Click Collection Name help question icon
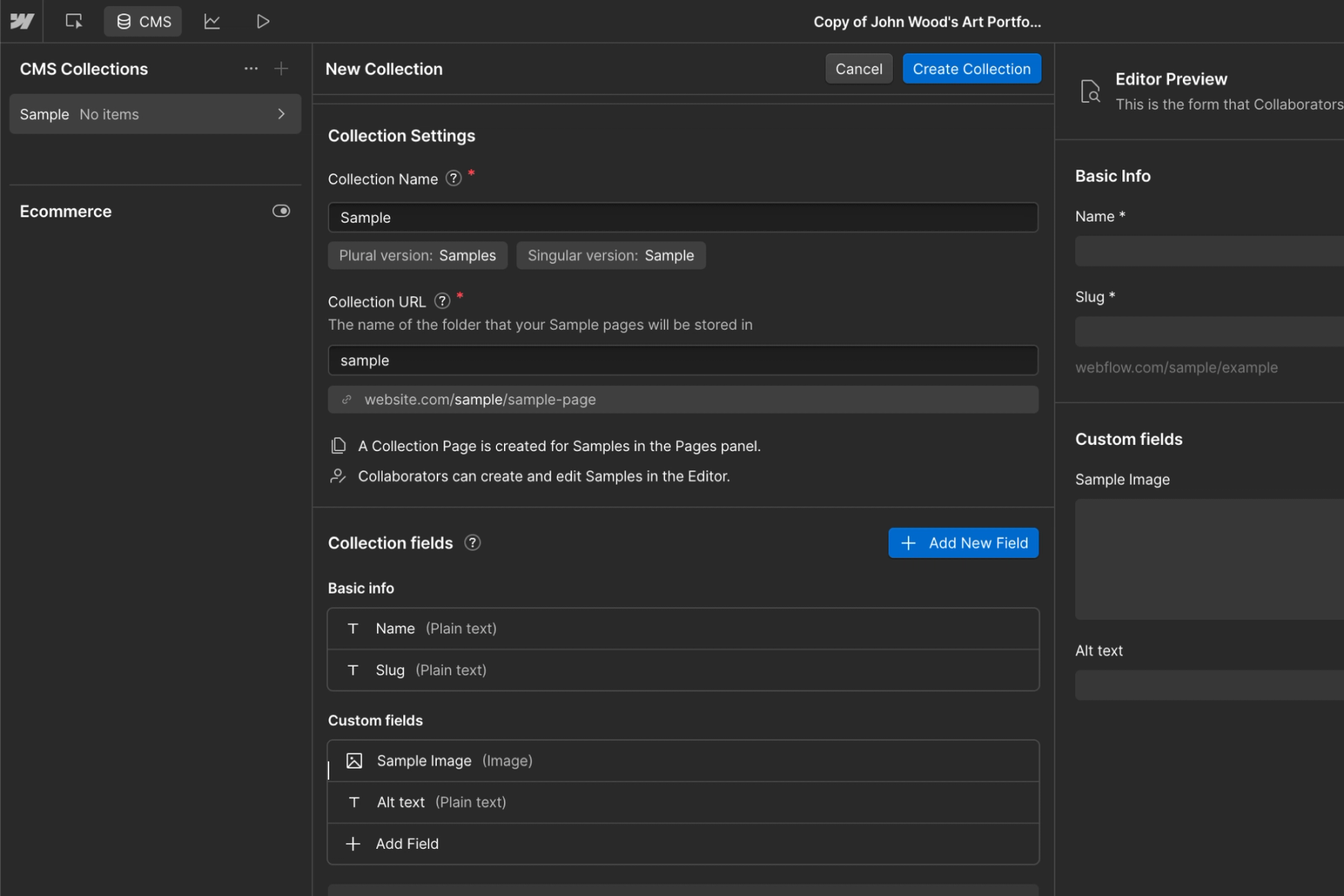The width and height of the screenshot is (1344, 896). 453,178
